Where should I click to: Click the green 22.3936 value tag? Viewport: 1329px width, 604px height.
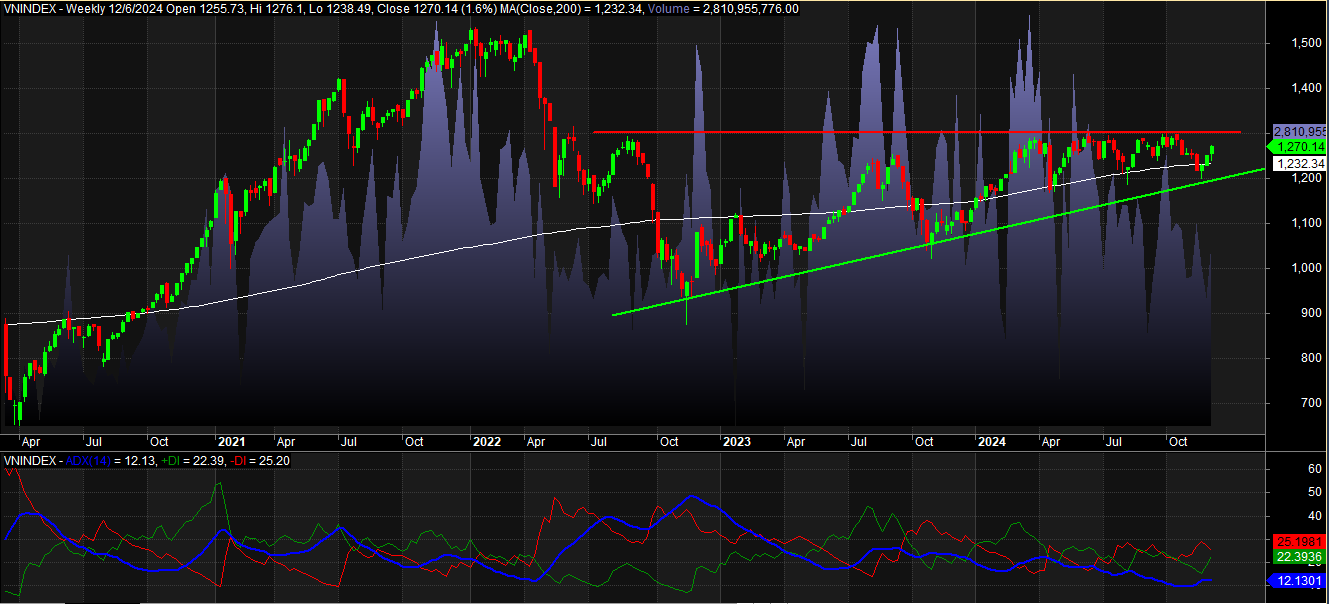click(1298, 556)
